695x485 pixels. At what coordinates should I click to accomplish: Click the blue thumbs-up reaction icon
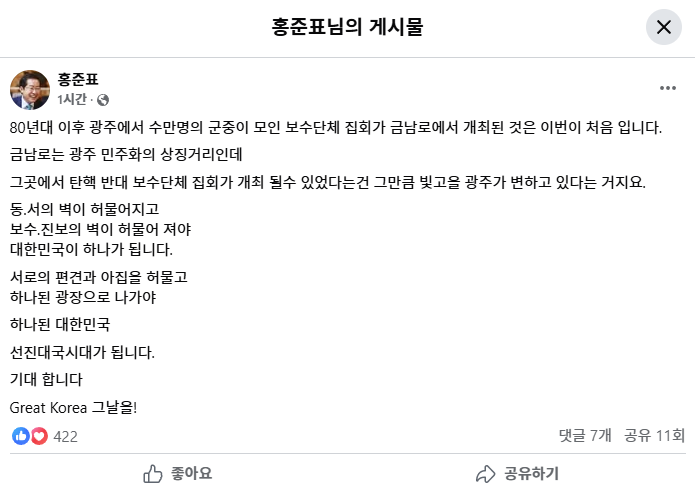click(21, 436)
